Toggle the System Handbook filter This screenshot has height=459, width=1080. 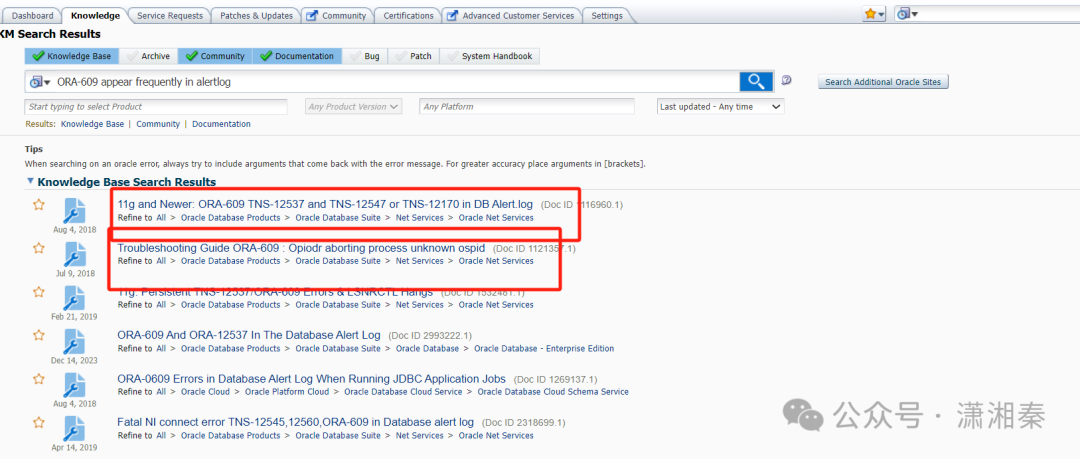tap(490, 56)
